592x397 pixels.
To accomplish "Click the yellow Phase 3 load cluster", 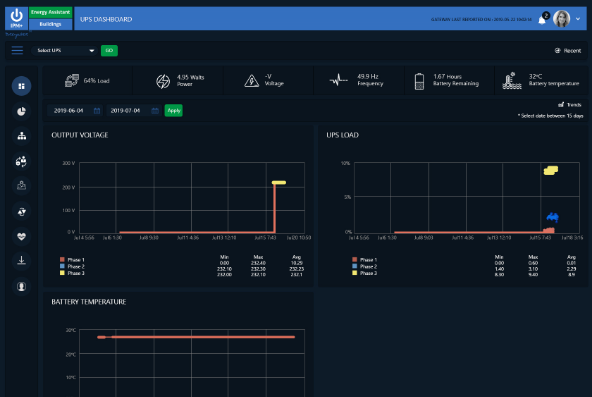I will (x=551, y=171).
